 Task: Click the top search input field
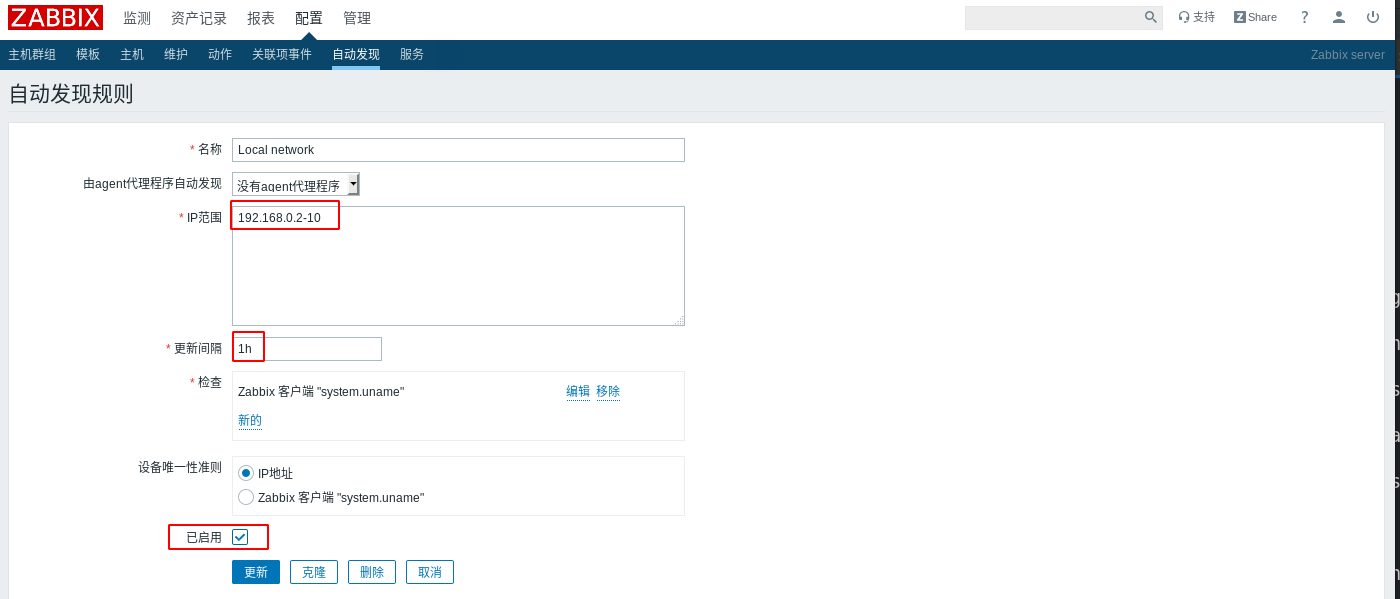click(1053, 17)
